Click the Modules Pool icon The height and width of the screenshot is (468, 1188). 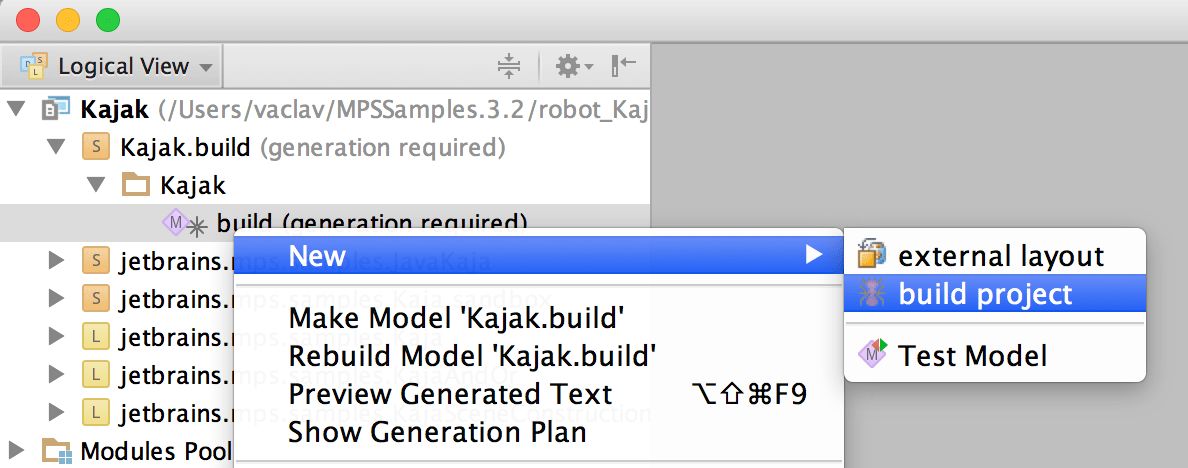coord(55,451)
